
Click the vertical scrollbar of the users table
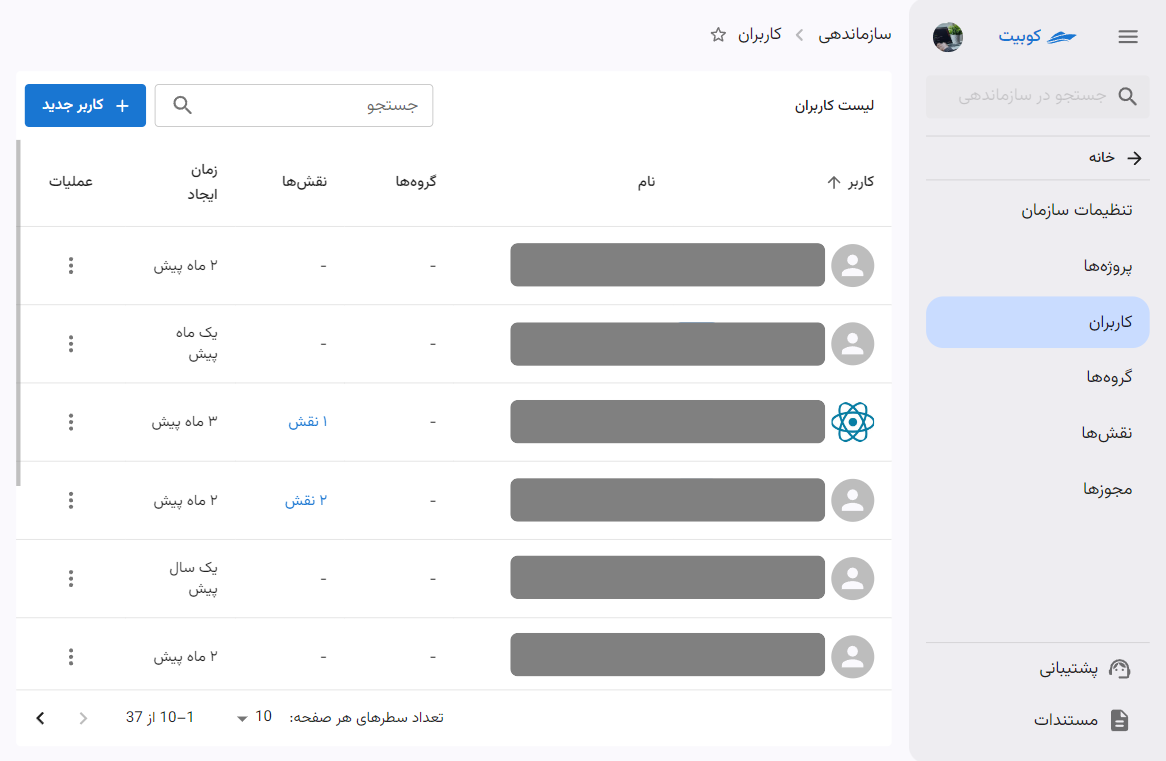tap(18, 312)
